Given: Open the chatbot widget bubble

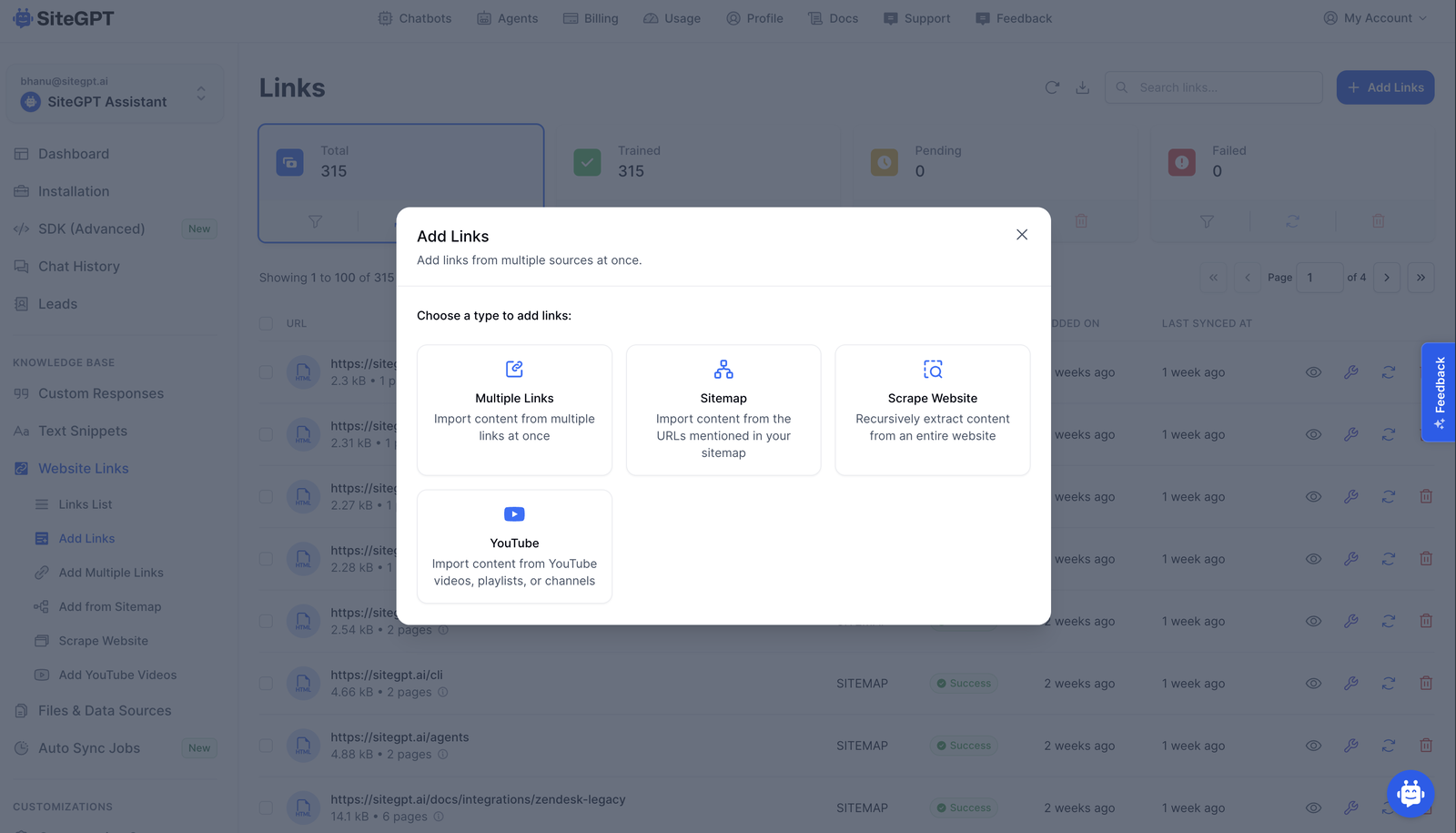Looking at the screenshot, I should (x=1410, y=793).
